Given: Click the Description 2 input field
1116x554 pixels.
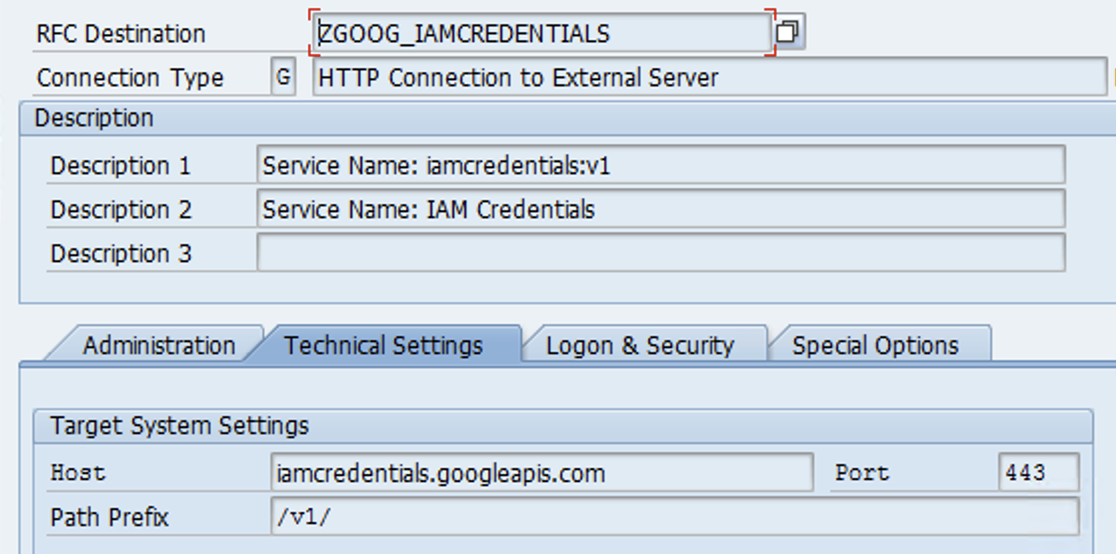Looking at the screenshot, I should click(660, 210).
